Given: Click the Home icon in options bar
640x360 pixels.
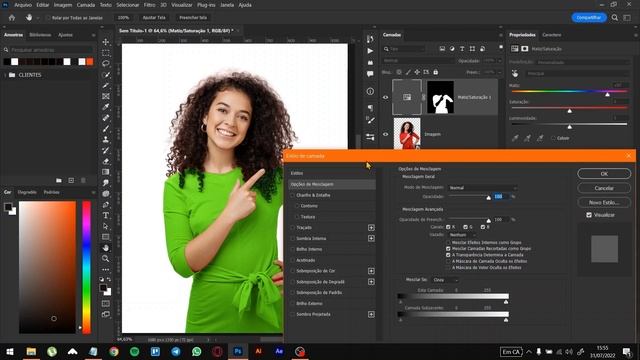Looking at the screenshot, I should point(12,18).
